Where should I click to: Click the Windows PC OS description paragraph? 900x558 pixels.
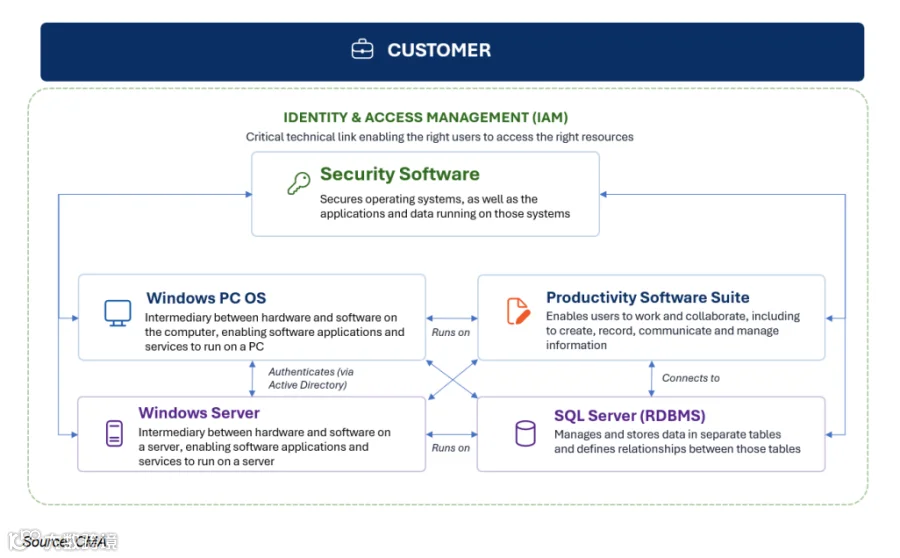[274, 332]
